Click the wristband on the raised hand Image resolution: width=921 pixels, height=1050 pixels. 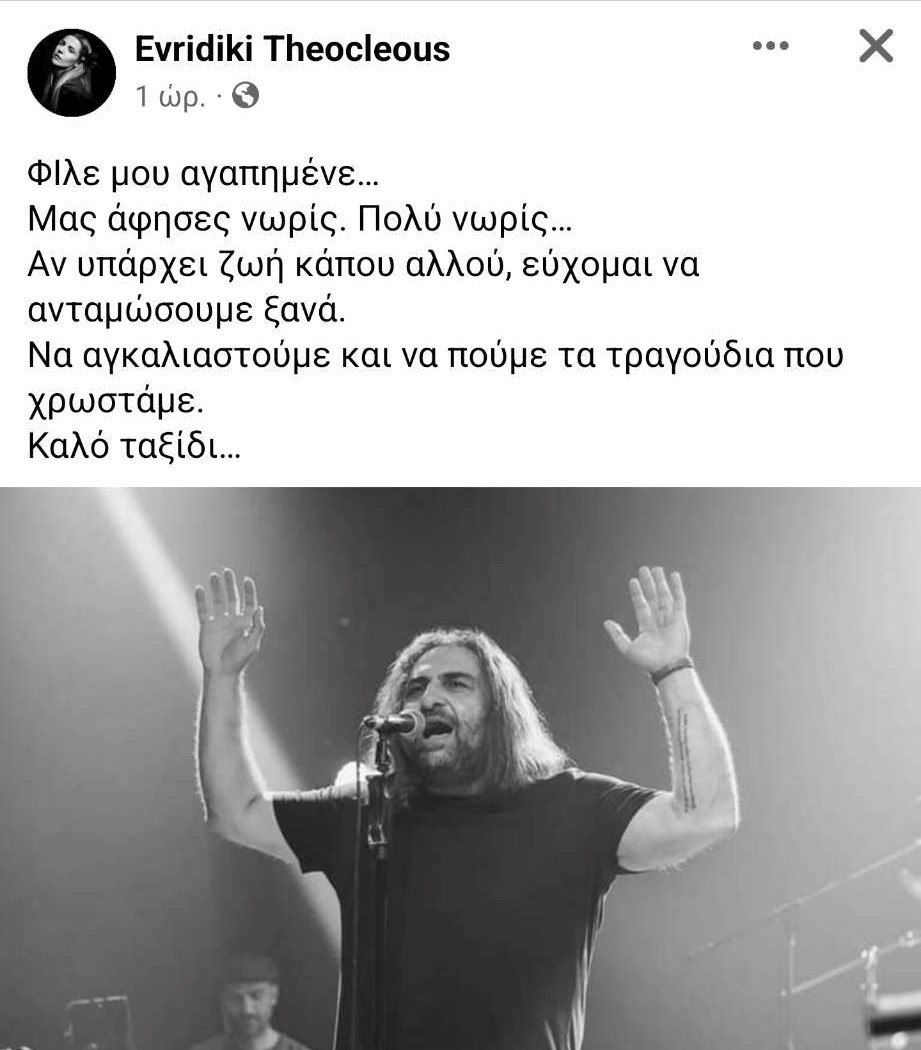pos(671,670)
